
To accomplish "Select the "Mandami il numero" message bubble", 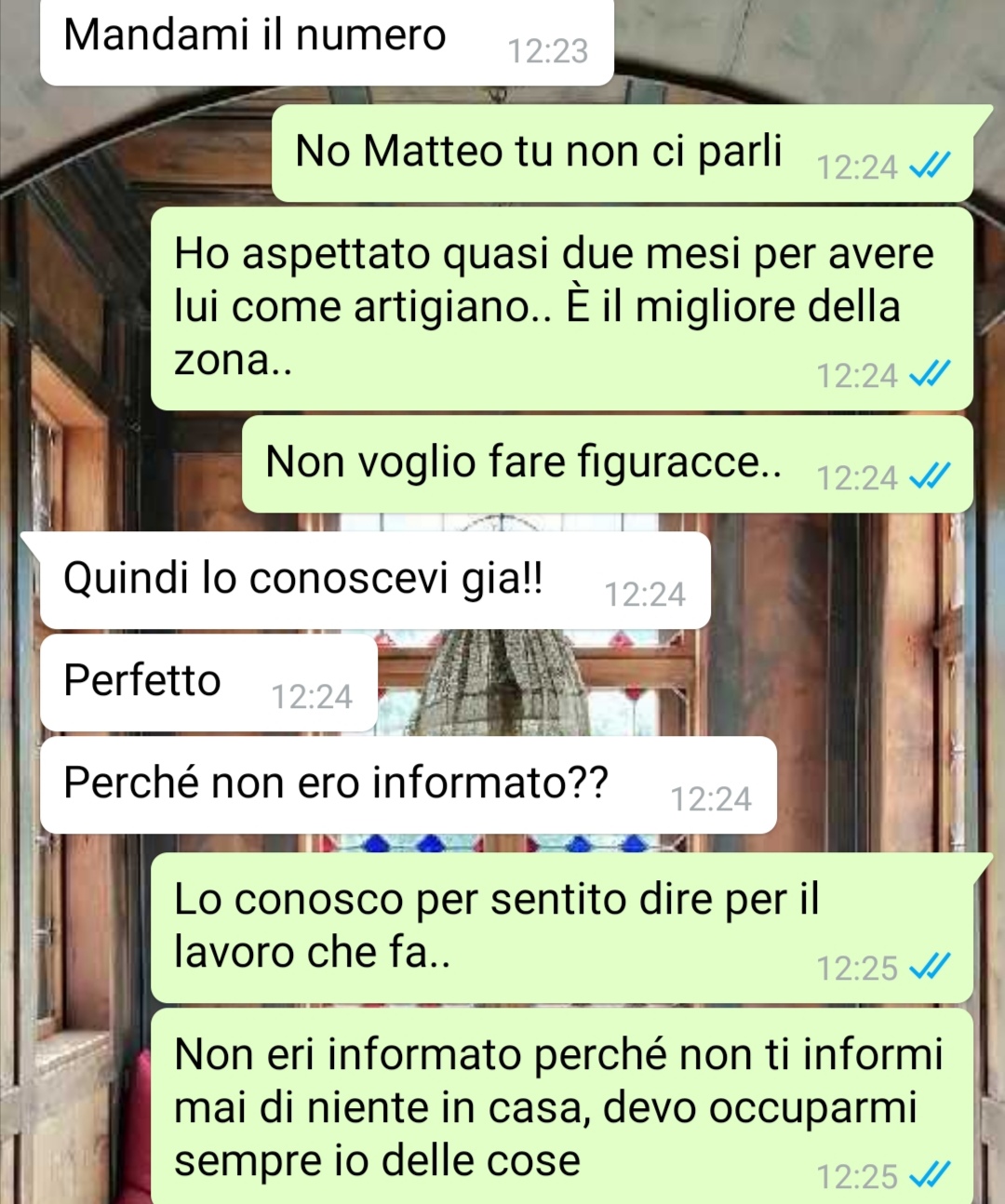I will click(x=327, y=42).
